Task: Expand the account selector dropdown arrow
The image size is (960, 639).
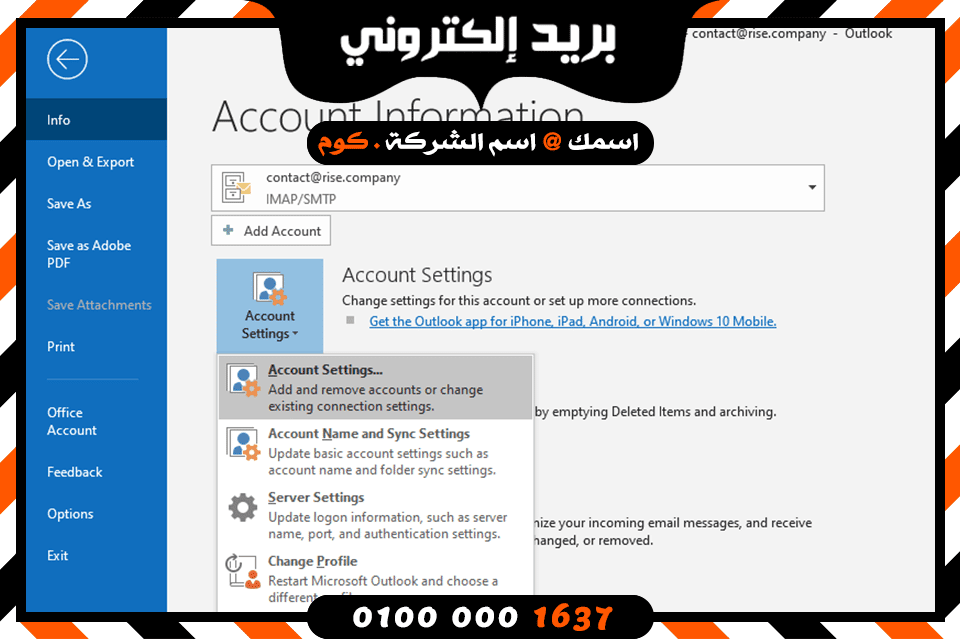Action: pyautogui.click(x=812, y=187)
